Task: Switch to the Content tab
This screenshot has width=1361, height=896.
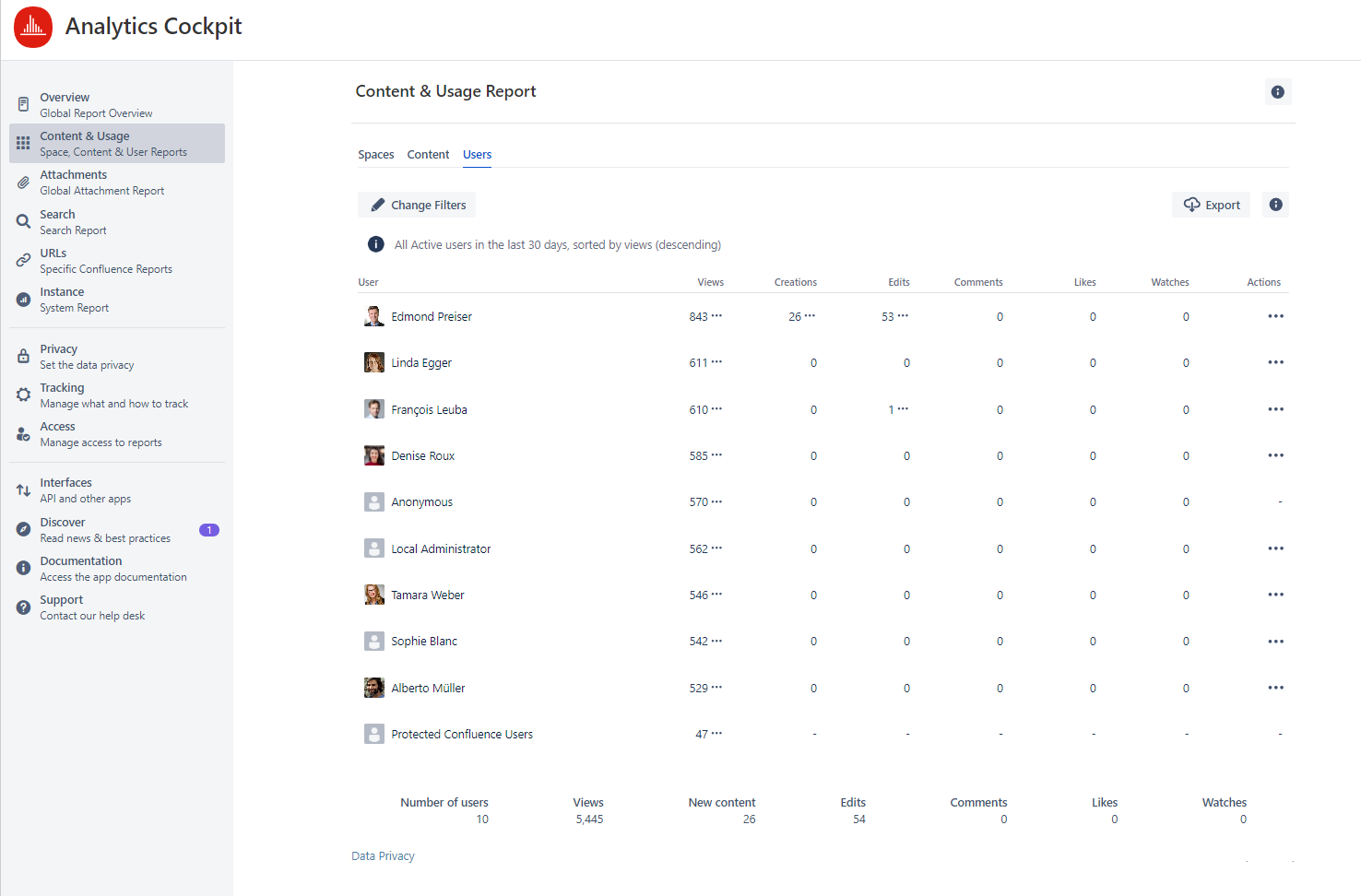Action: tap(428, 155)
